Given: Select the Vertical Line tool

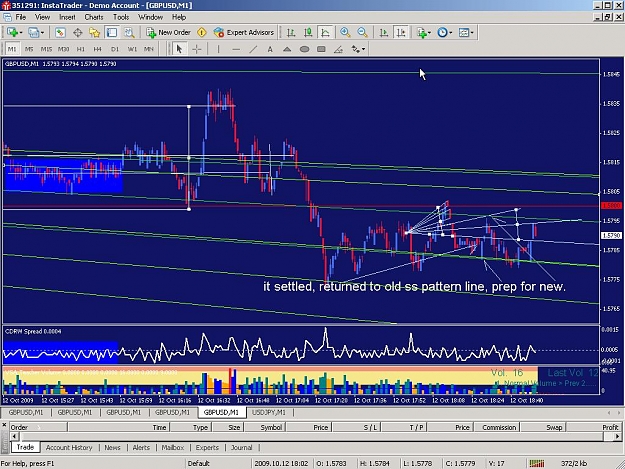Looking at the screenshot, I should (x=218, y=49).
